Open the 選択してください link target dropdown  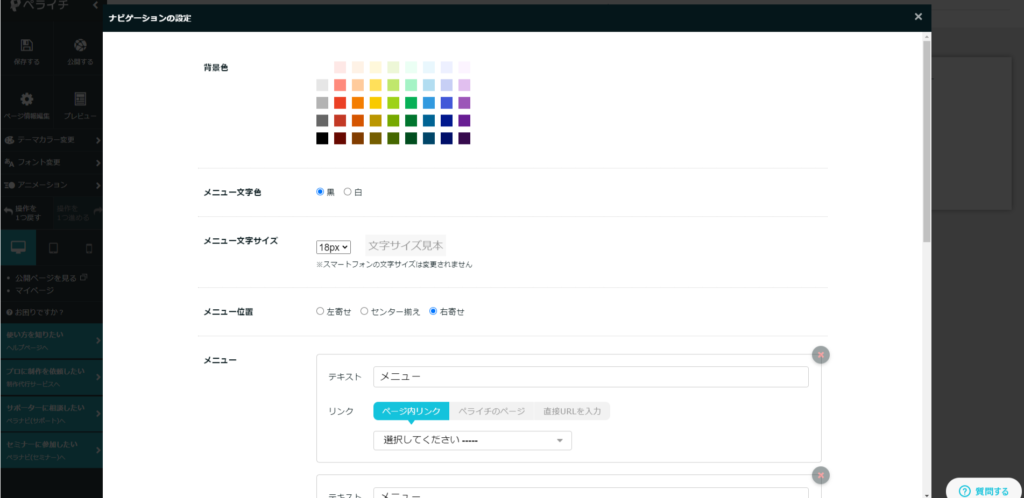click(472, 441)
